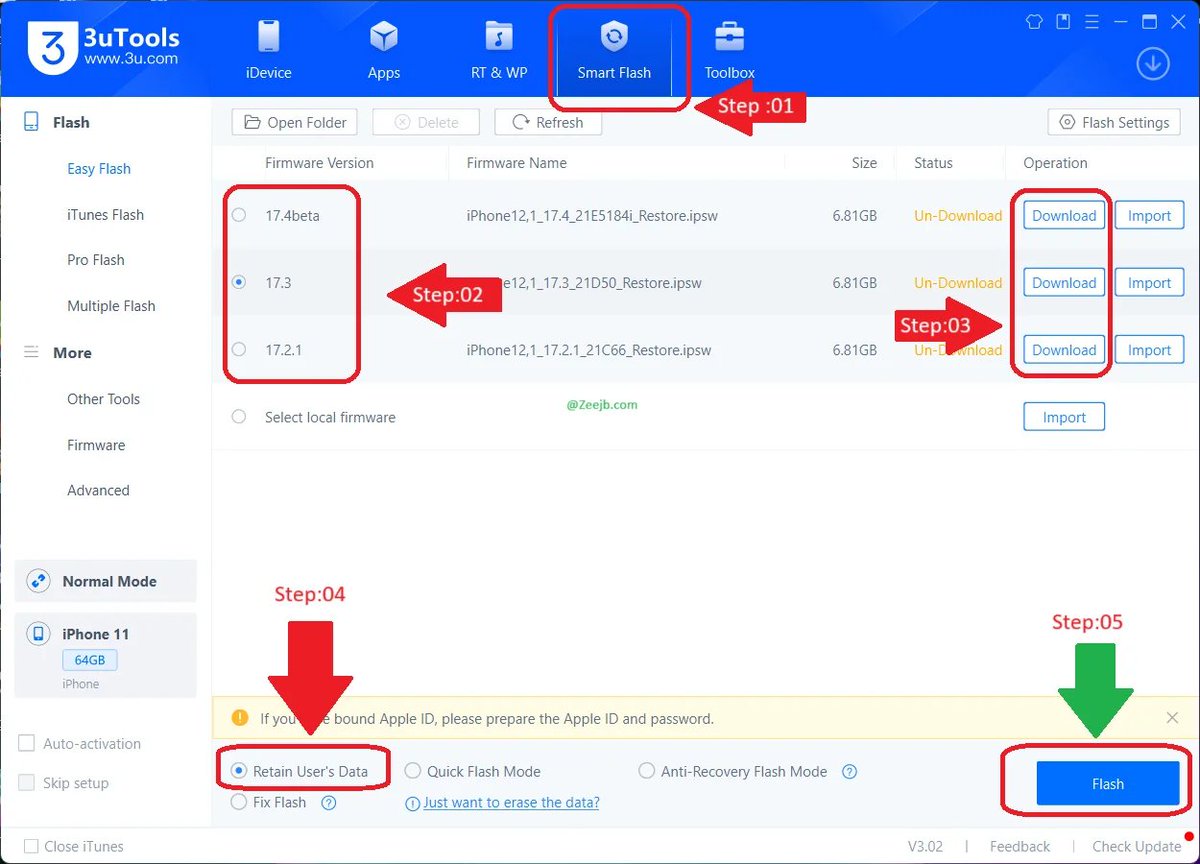Open Other Tools in the sidebar
The width and height of the screenshot is (1200, 864).
point(103,399)
